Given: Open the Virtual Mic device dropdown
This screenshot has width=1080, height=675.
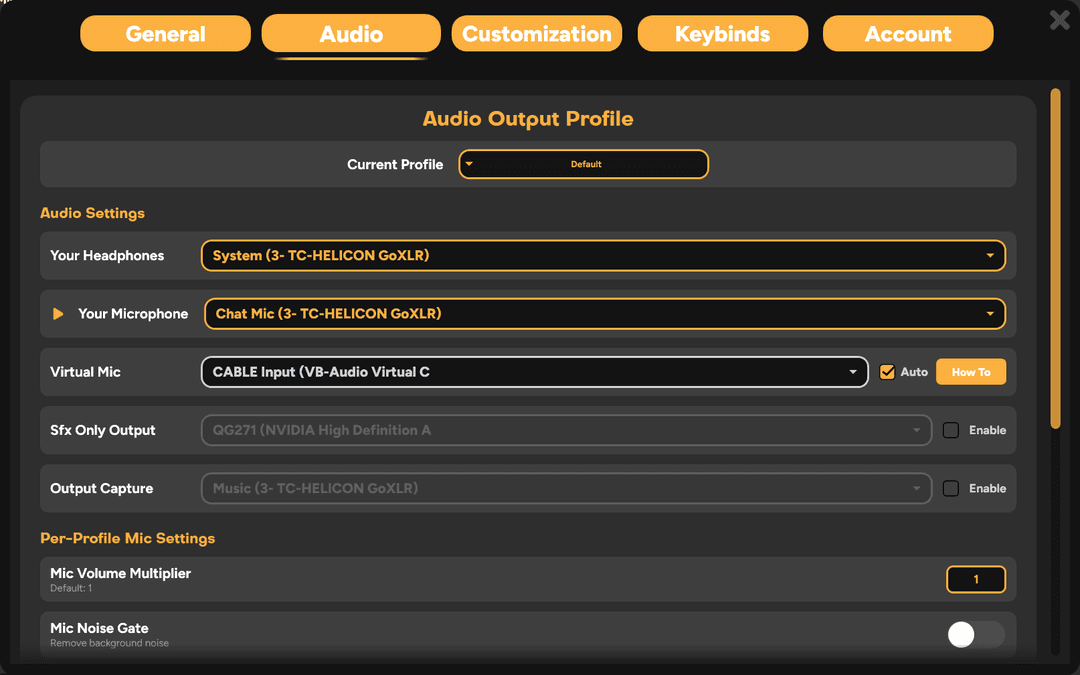Looking at the screenshot, I should pos(534,371).
